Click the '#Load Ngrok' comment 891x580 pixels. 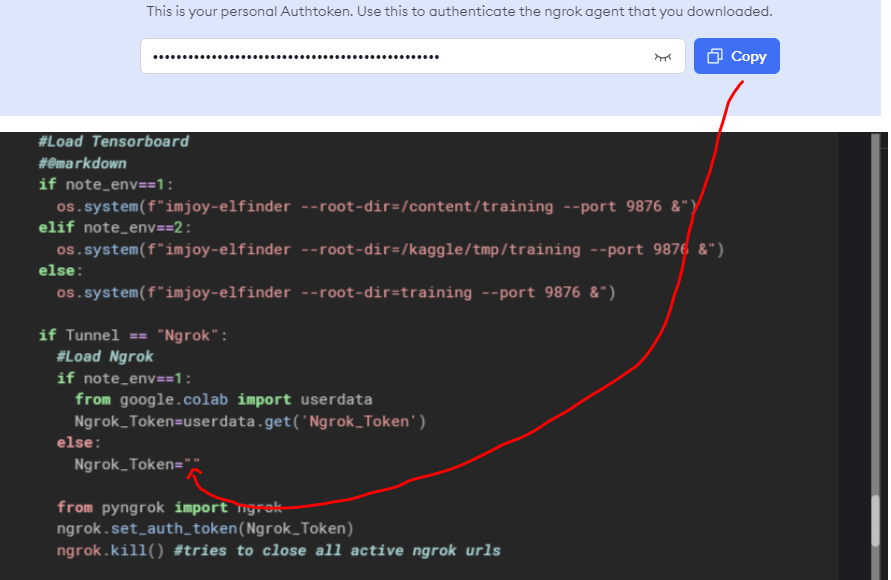(x=105, y=357)
